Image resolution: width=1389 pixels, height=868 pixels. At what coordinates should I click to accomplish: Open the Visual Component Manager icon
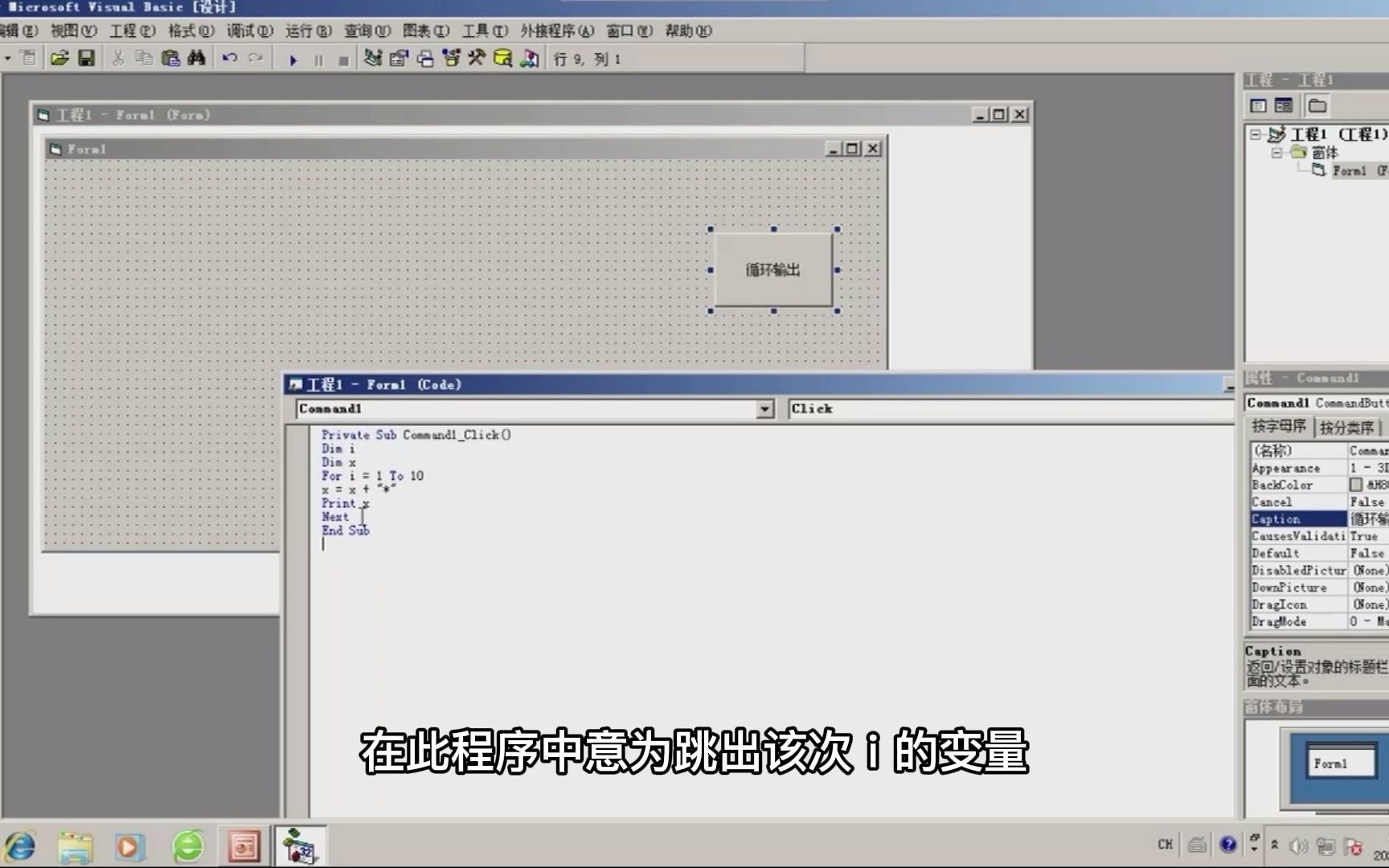(x=529, y=58)
